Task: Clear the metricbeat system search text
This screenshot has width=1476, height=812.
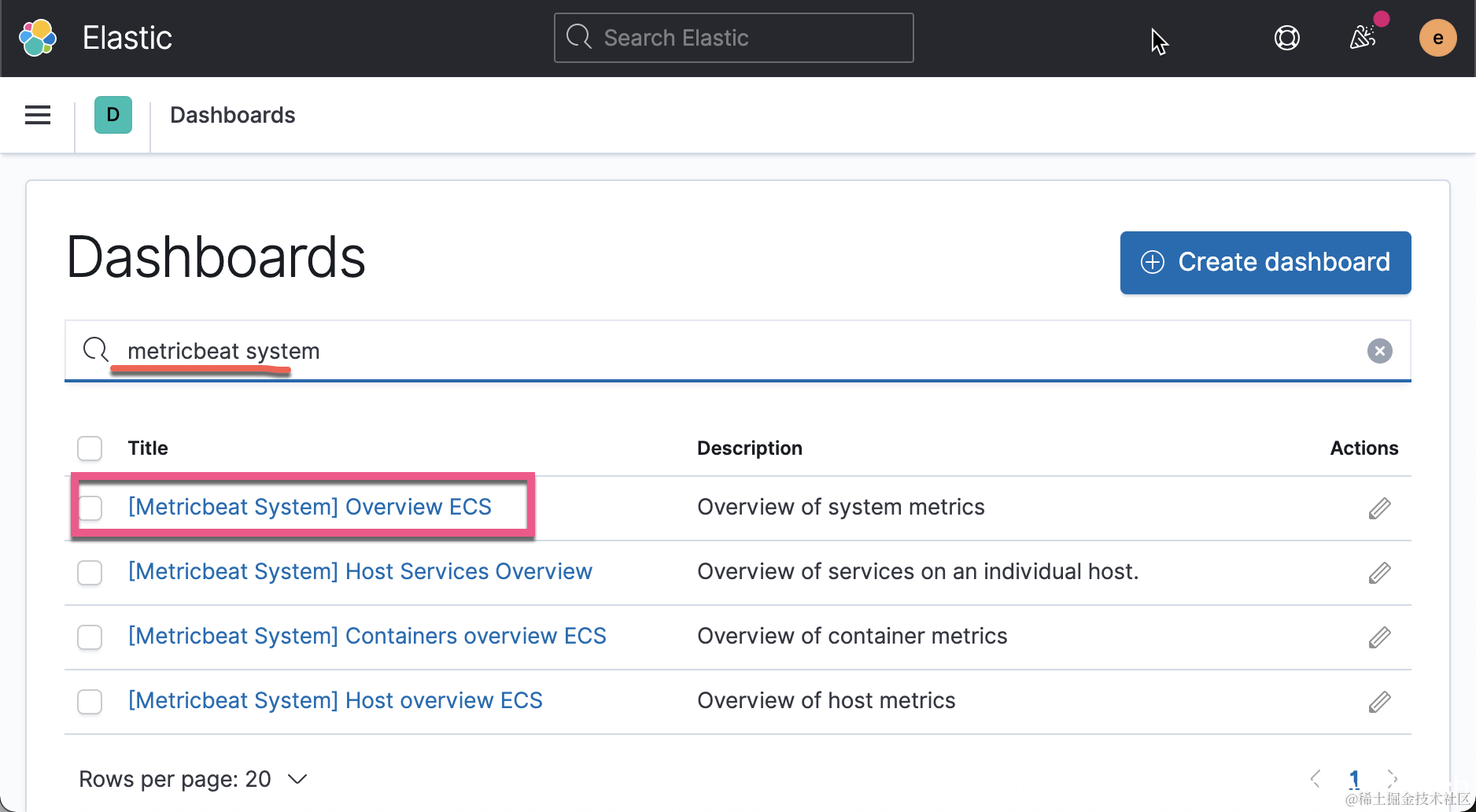Action: click(x=1379, y=351)
